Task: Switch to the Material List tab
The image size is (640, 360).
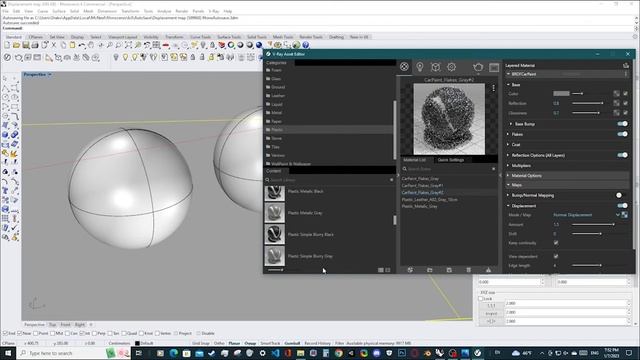Action: [414, 160]
